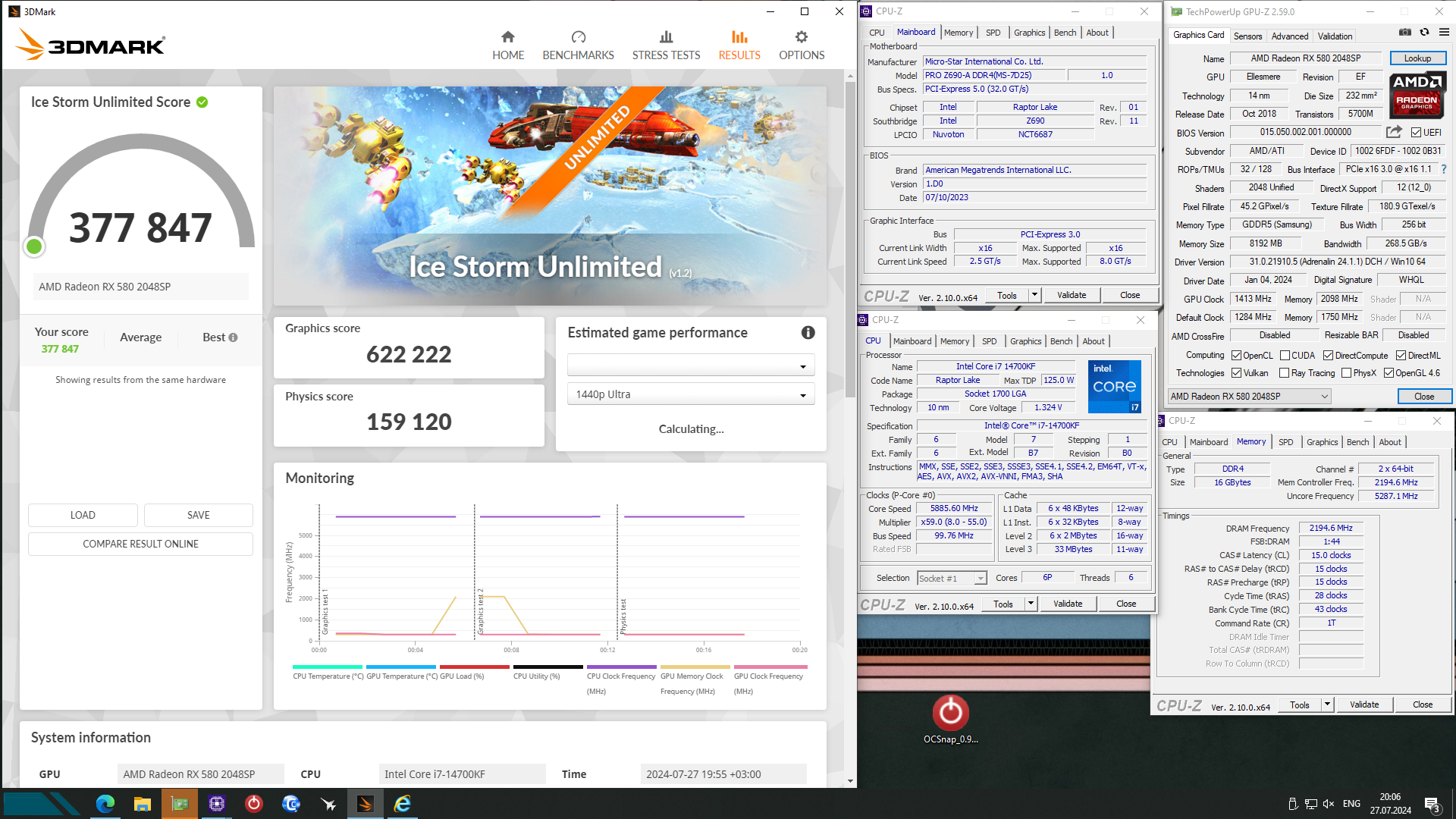Image resolution: width=1456 pixels, height=819 pixels.
Task: Click the GPU-Z refresh icon
Action: (x=1425, y=32)
